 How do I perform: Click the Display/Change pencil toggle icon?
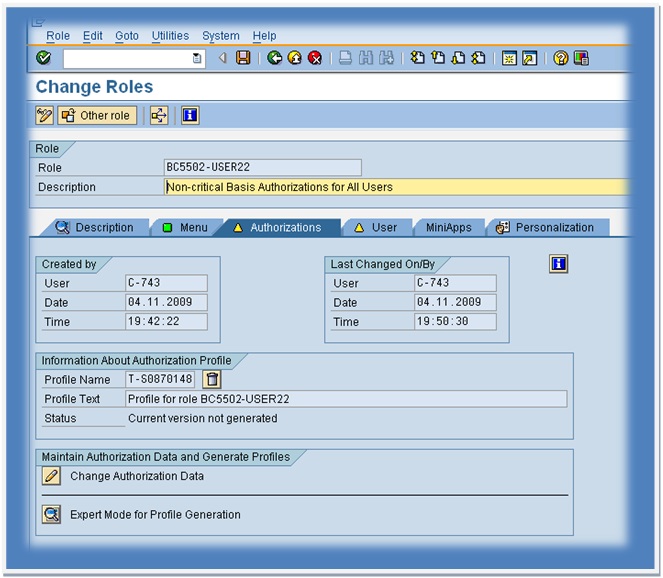44,115
